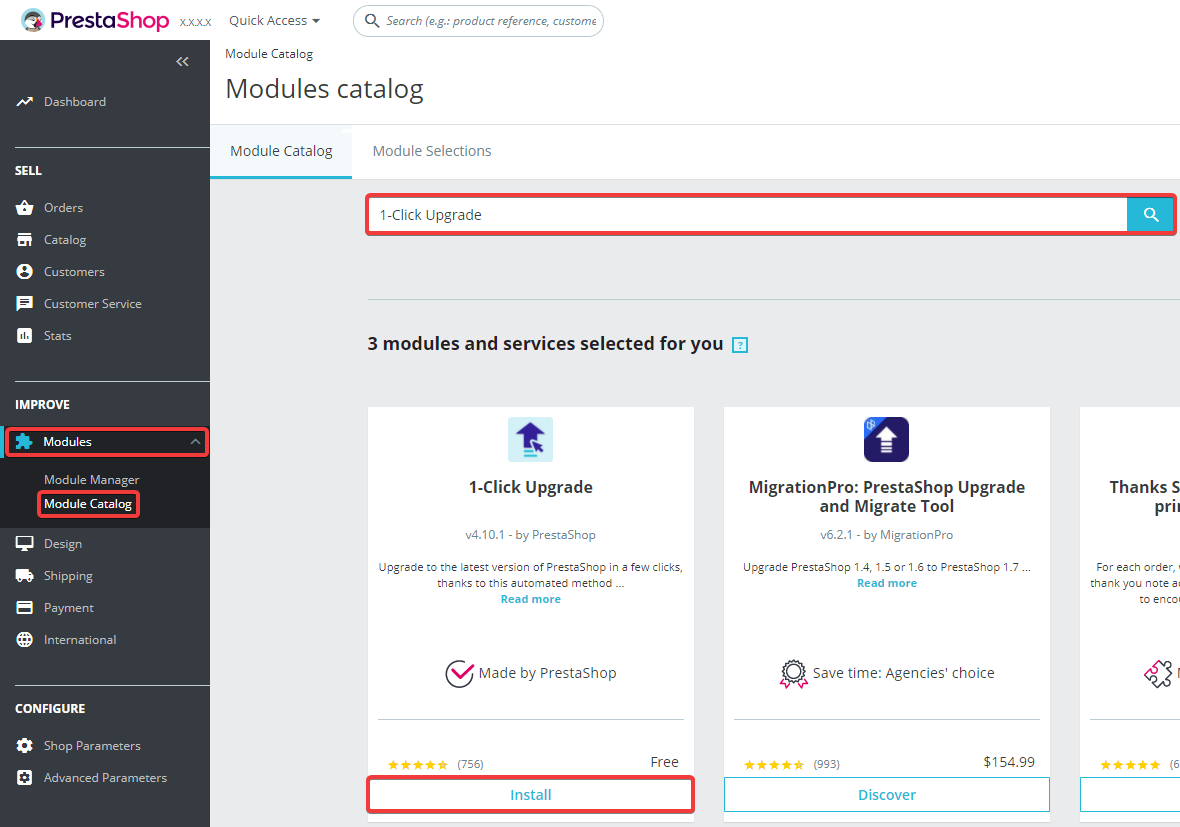Install the 1-Click Upgrade module

[x=530, y=795]
